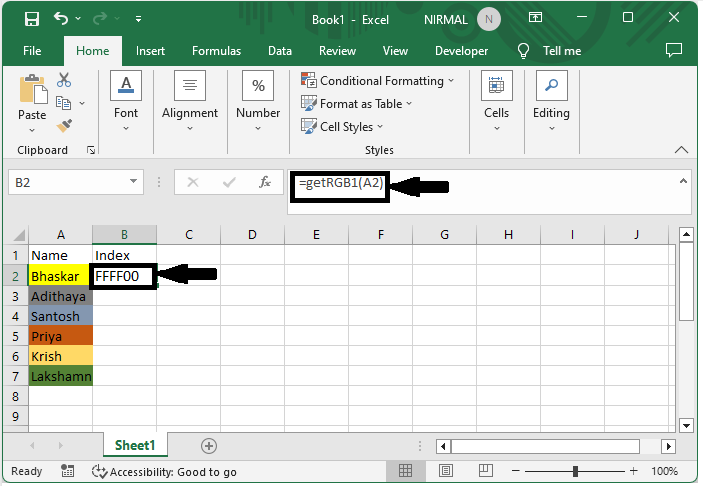Select the green Lakshamn cell
This screenshot has height=486, width=703.
pyautogui.click(x=61, y=376)
